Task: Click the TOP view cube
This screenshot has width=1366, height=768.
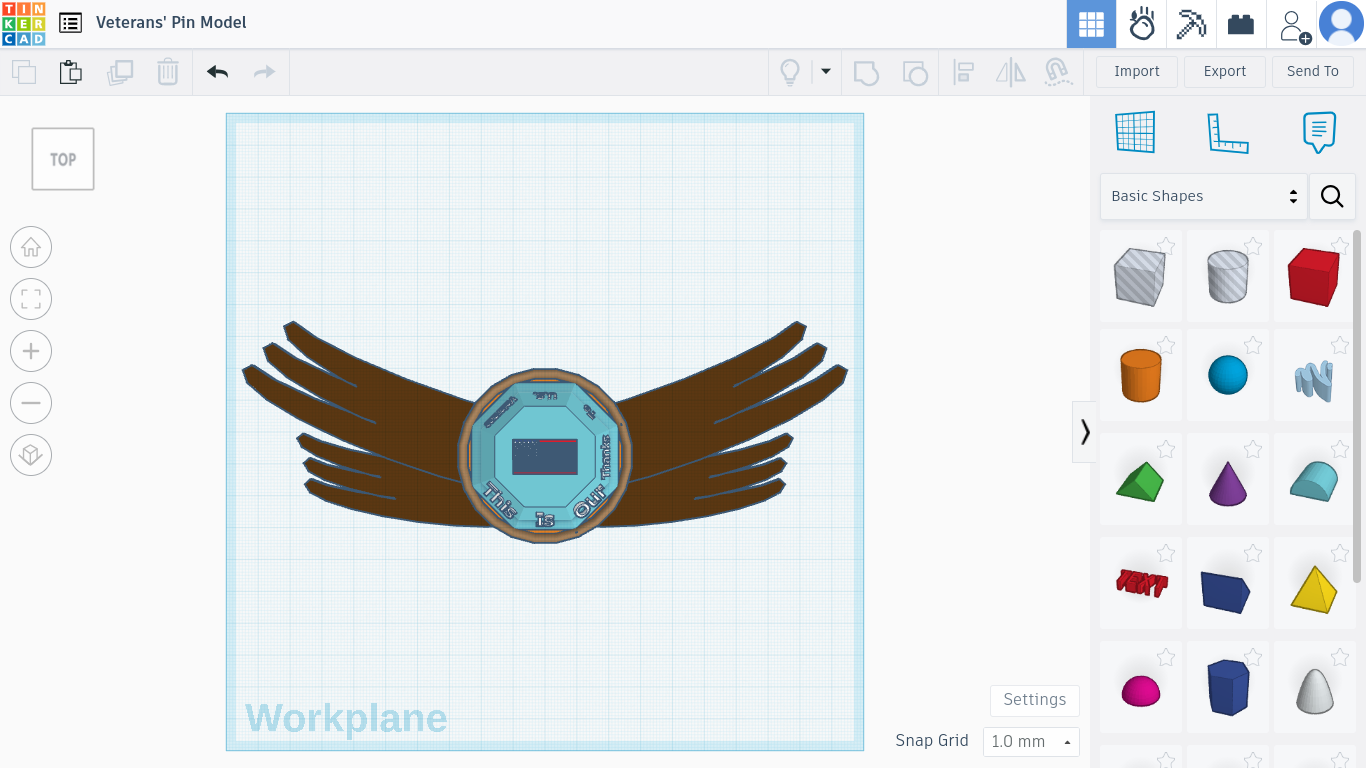Action: 63,159
